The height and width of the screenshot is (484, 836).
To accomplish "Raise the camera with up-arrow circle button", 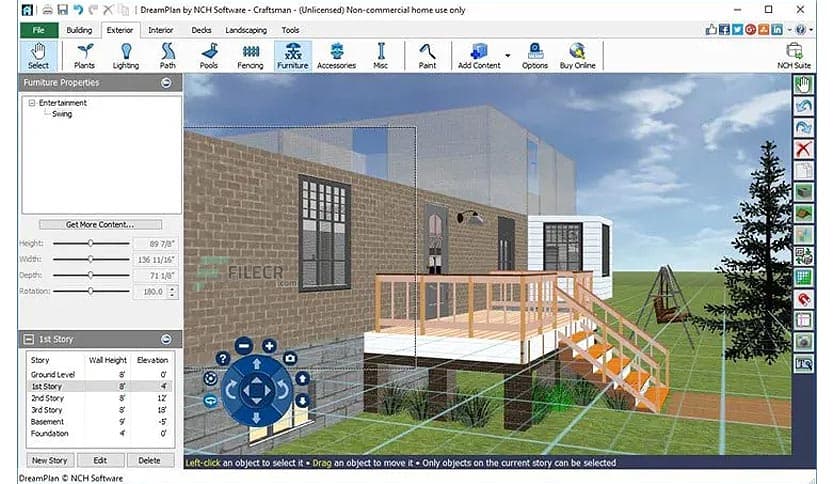I will (302, 378).
